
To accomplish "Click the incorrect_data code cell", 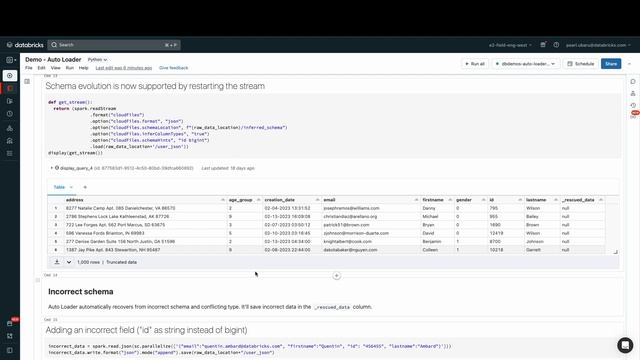I will tap(333, 349).
